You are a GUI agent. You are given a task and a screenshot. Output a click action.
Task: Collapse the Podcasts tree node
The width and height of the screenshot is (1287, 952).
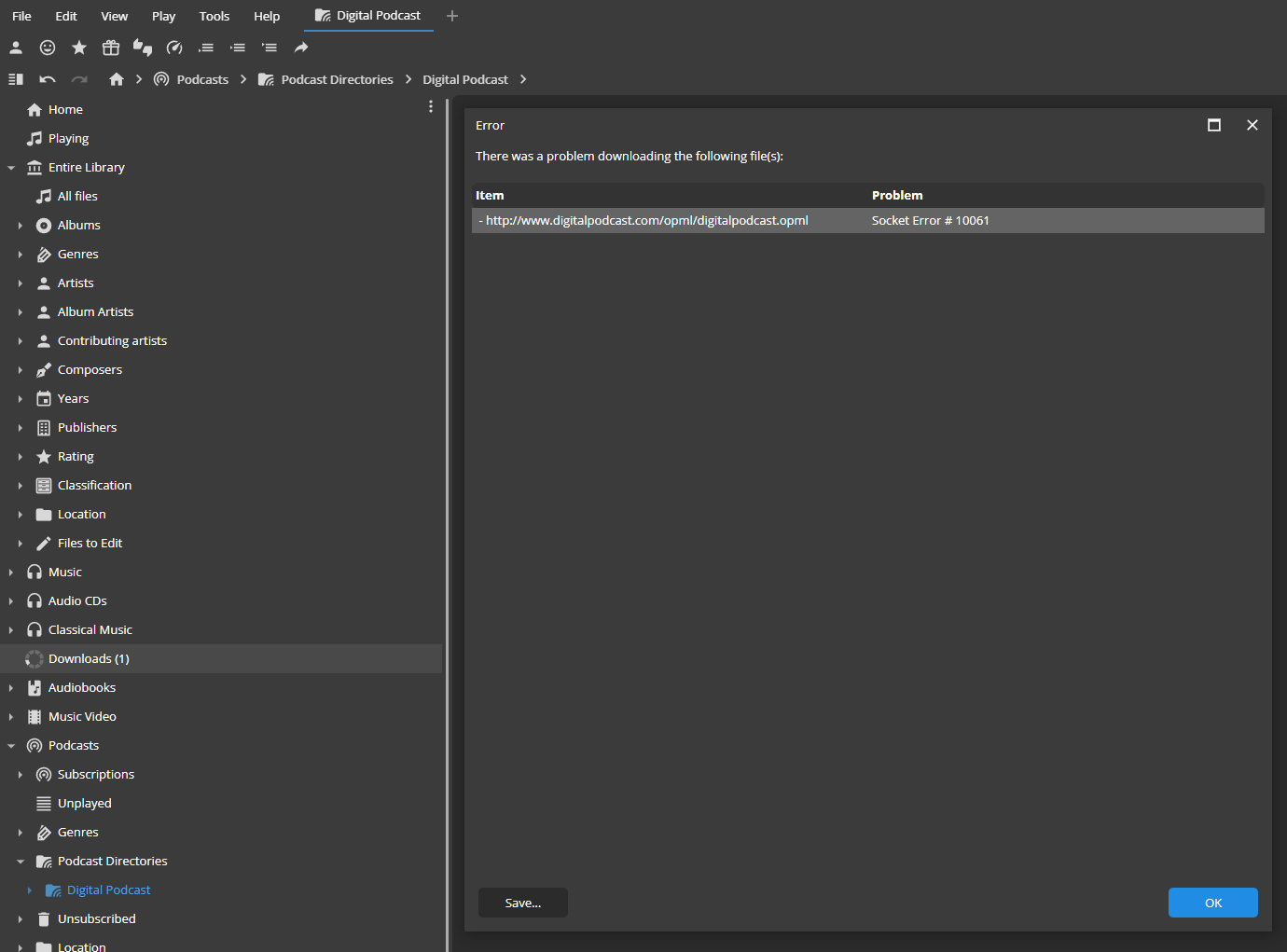coord(11,746)
